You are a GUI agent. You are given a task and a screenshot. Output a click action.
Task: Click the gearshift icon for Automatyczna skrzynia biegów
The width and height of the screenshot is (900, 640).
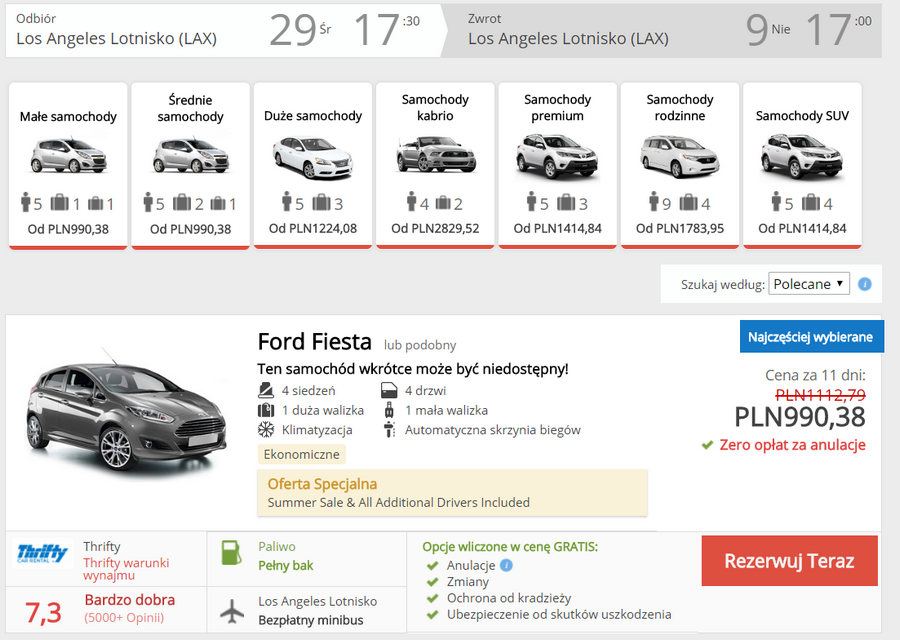(x=389, y=429)
